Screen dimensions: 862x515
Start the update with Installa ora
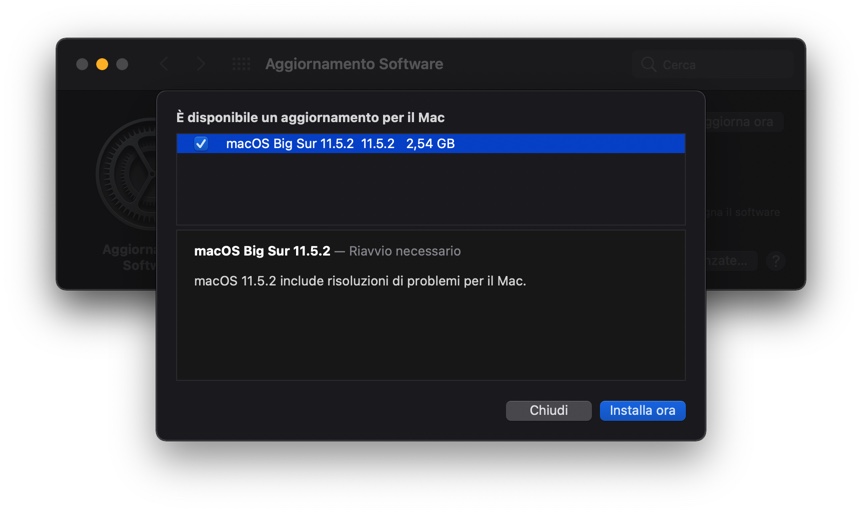pos(643,411)
